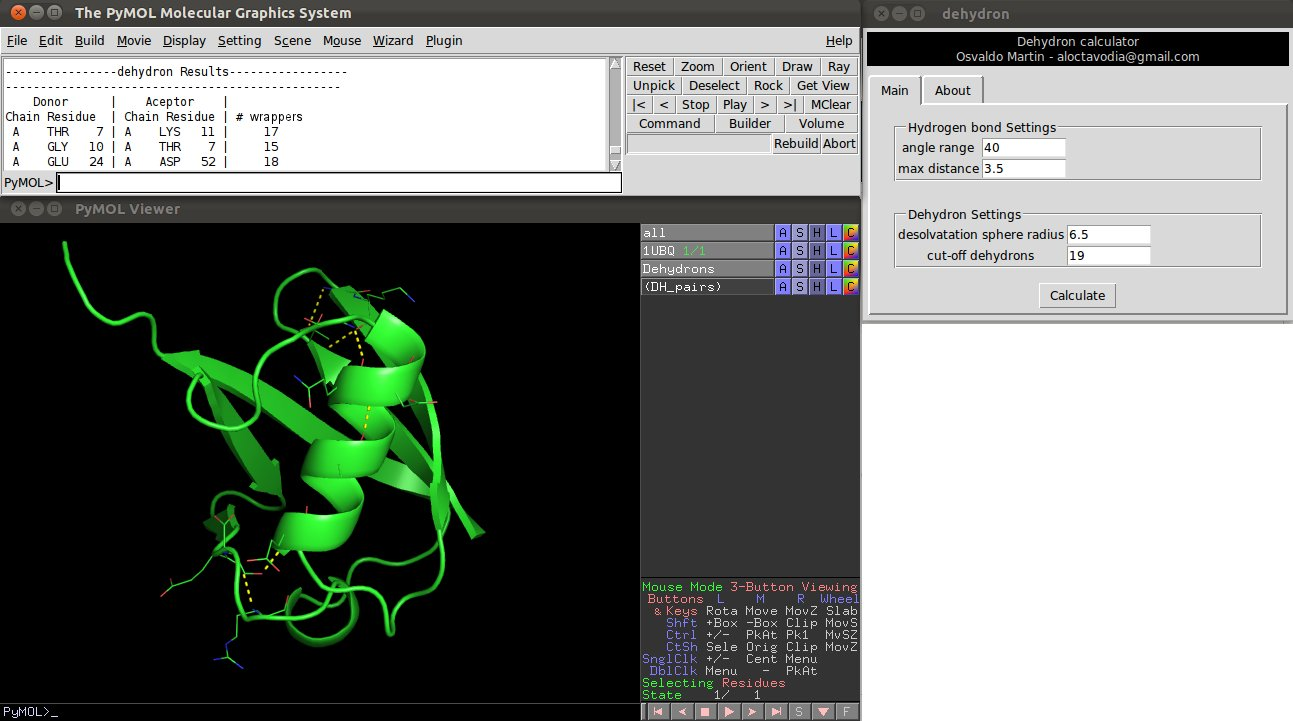Screen dimensions: 1293x721
Task: Open the Show menu for Dehydrons
Action: (800, 269)
